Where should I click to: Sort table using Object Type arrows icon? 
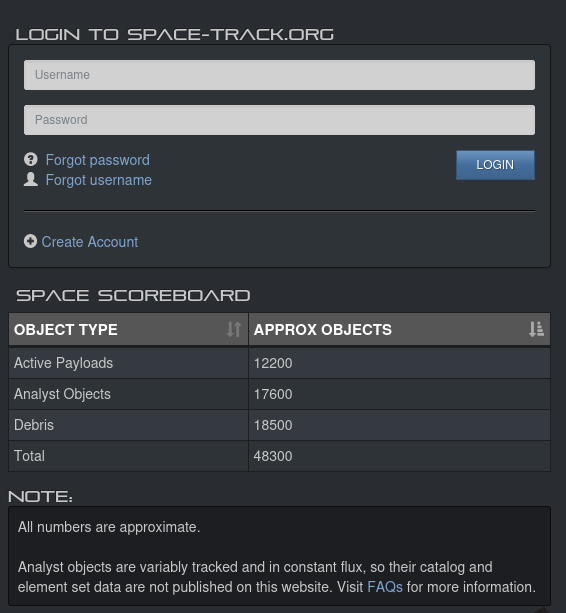click(x=234, y=329)
